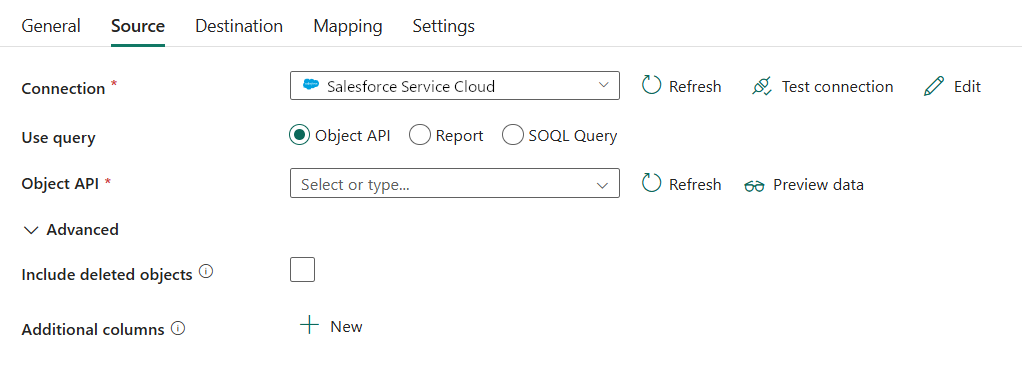This screenshot has height=371, width=1022.
Task: Click the Preview data label
Action: click(818, 185)
